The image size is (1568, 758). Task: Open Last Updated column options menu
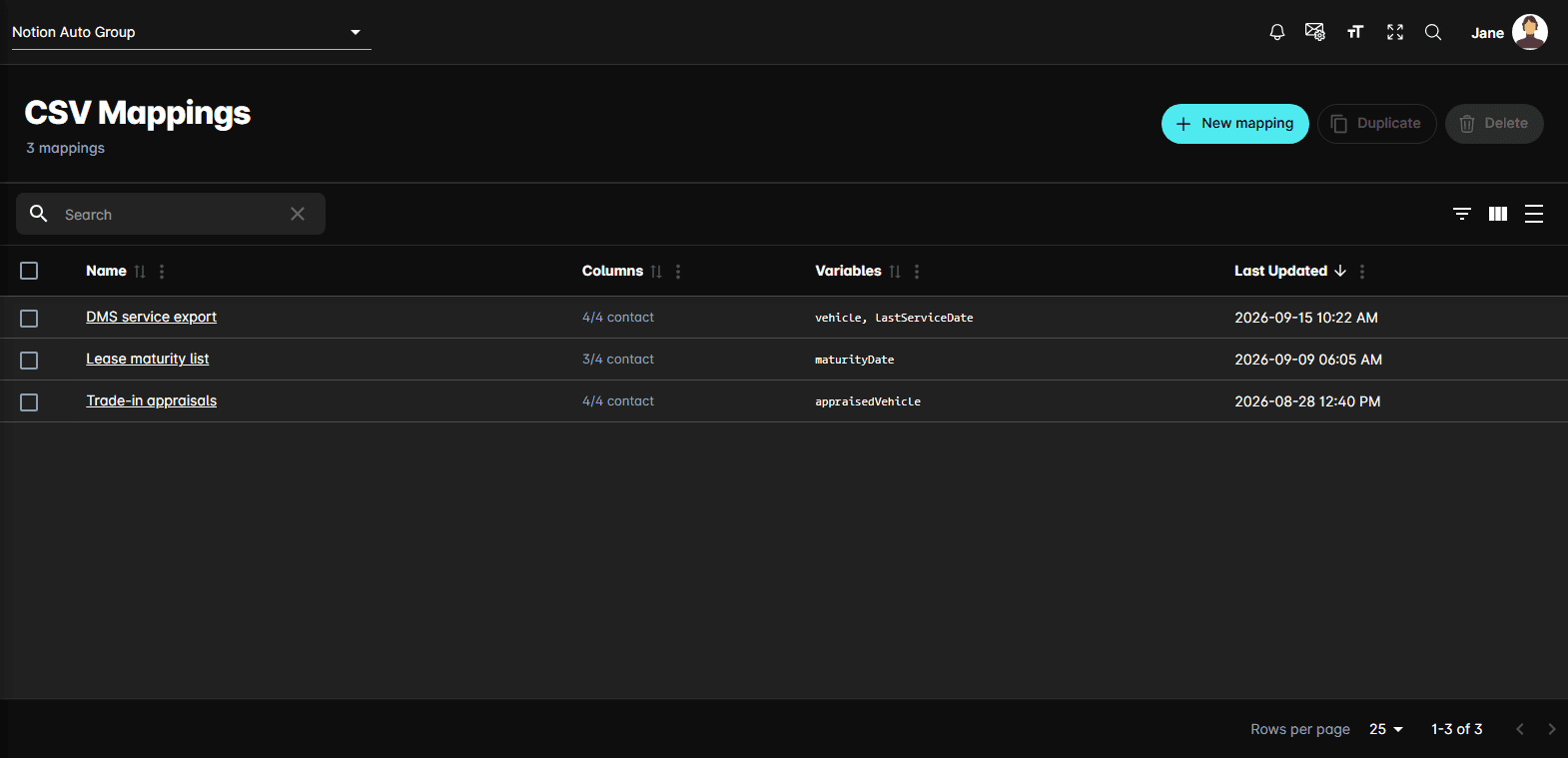pyautogui.click(x=1362, y=272)
